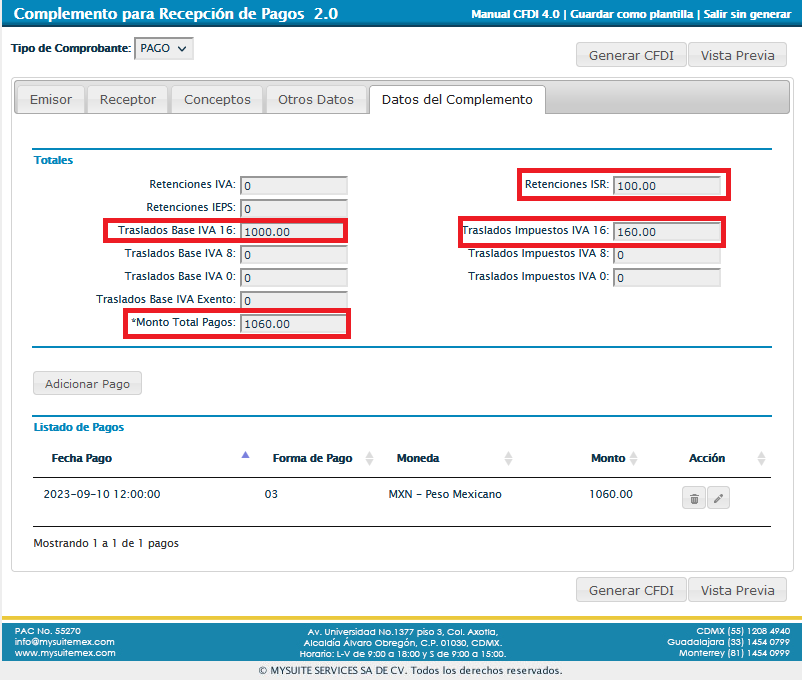Image resolution: width=802 pixels, height=680 pixels.
Task: Click the bottom Vista Previa button
Action: pyautogui.click(x=737, y=590)
